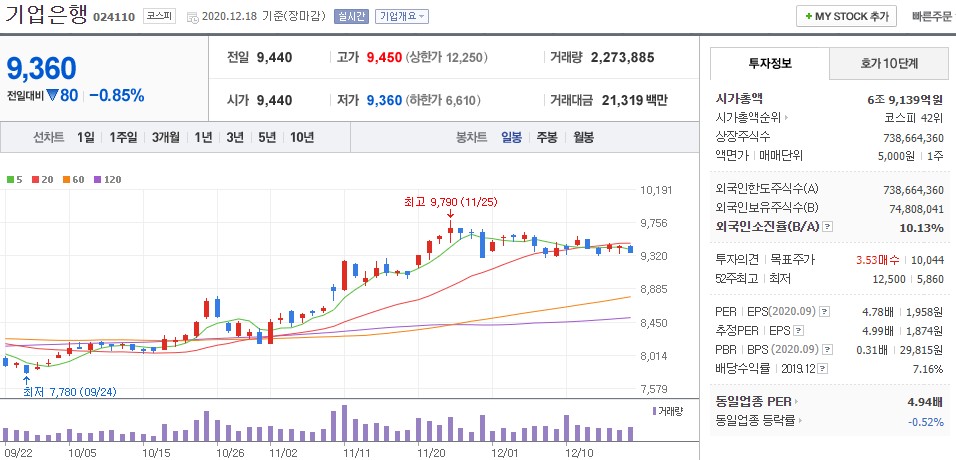This screenshot has height=460, width=956.
Task: Select the 10년 line chart period
Action: (302, 137)
